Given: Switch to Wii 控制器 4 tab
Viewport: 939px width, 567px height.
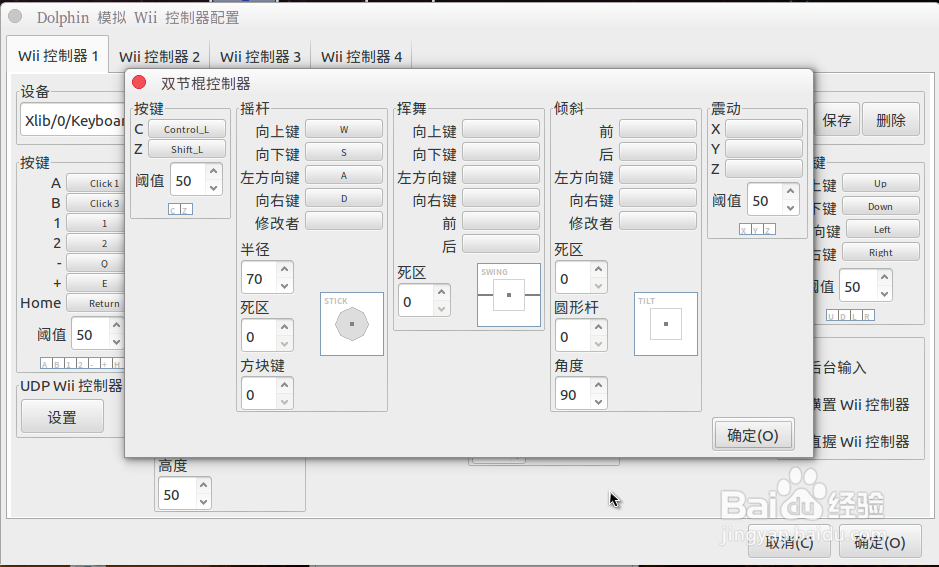Looking at the screenshot, I should (x=361, y=57).
